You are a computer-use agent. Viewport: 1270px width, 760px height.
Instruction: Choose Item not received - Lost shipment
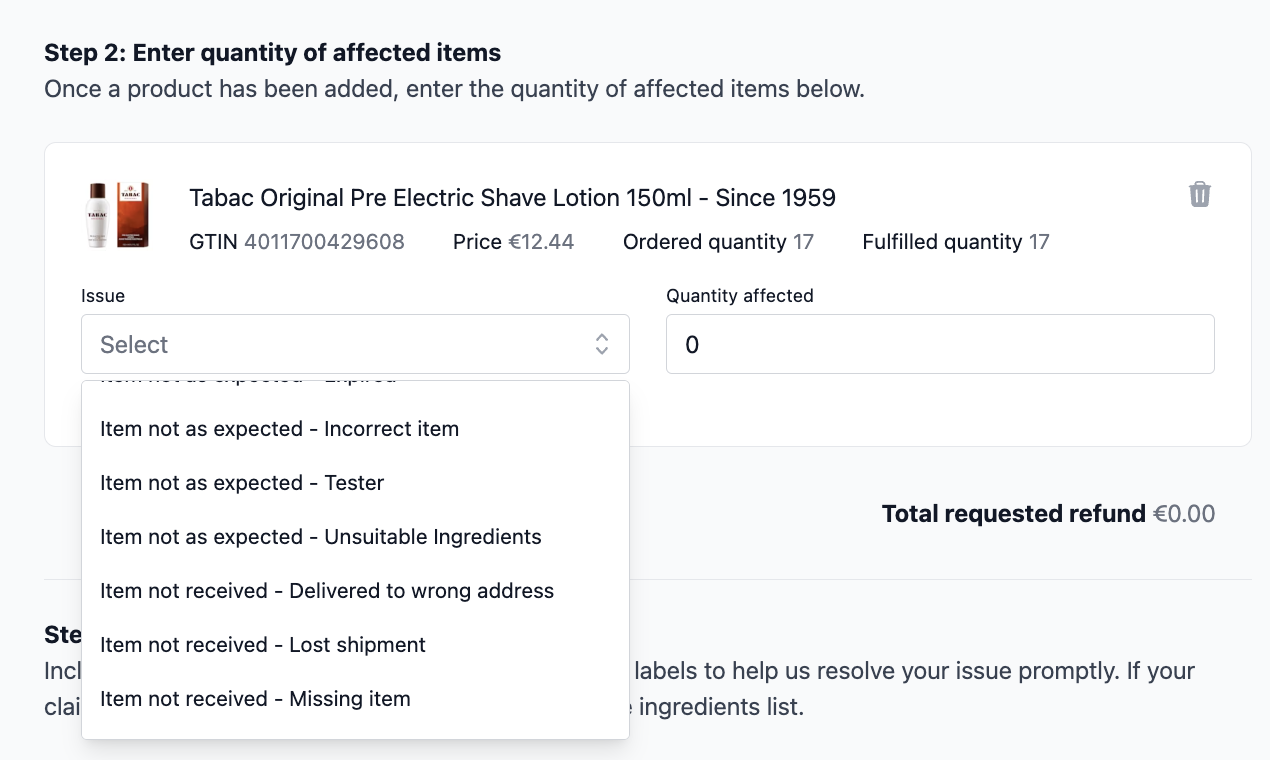(x=355, y=645)
